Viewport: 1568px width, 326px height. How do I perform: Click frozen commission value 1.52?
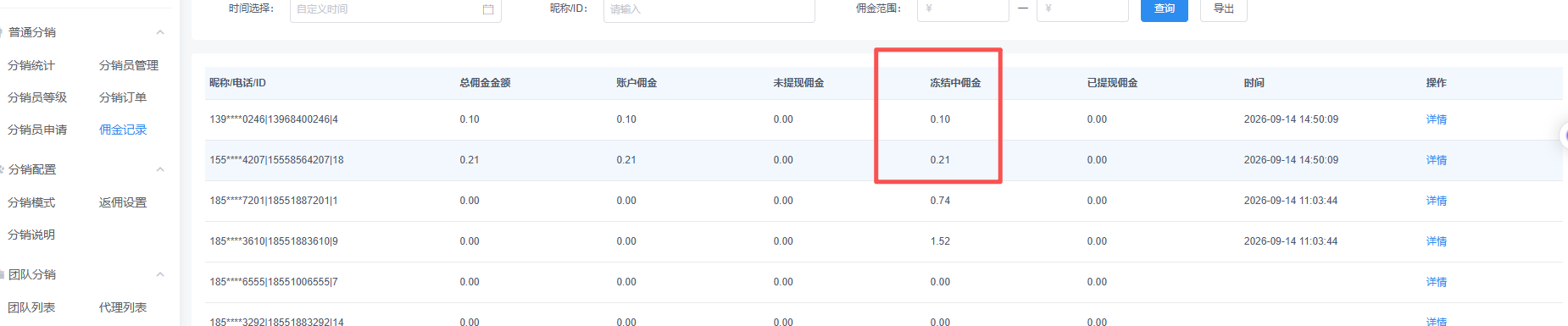pos(940,241)
